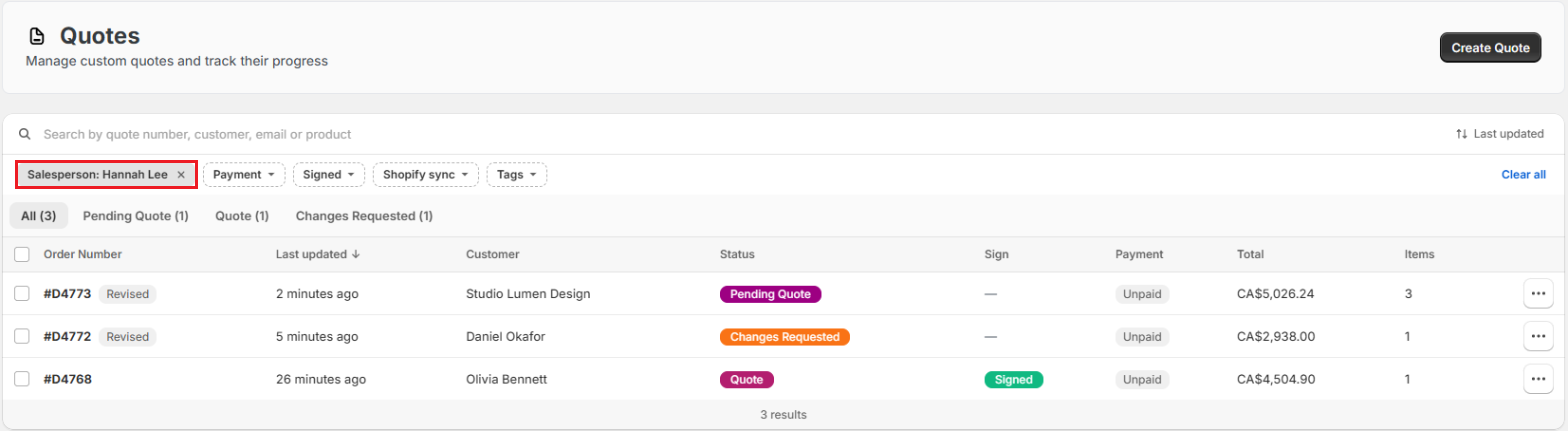
Task: Click the Quote status badge for Olivia Bennett
Action: click(x=747, y=379)
